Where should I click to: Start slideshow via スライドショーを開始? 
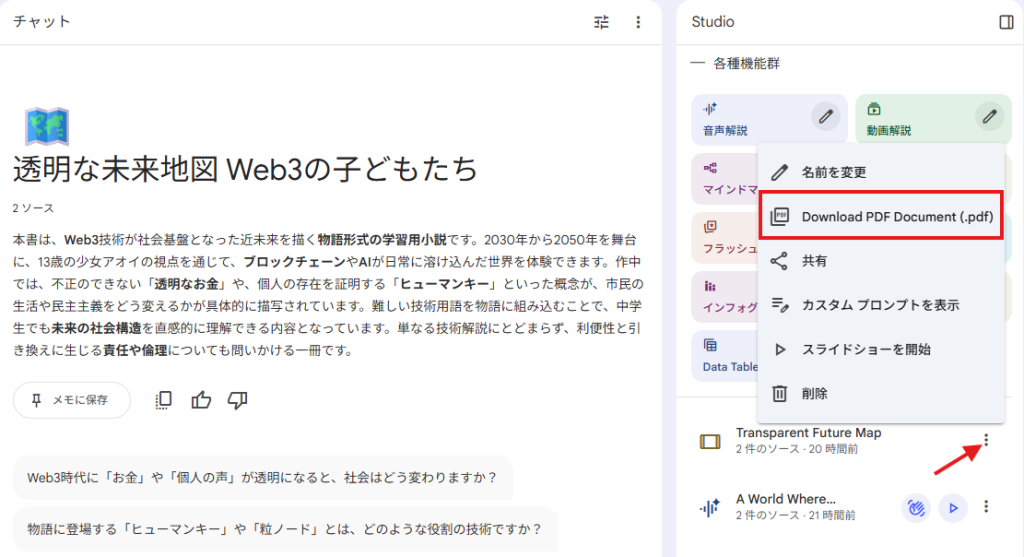click(x=865, y=349)
